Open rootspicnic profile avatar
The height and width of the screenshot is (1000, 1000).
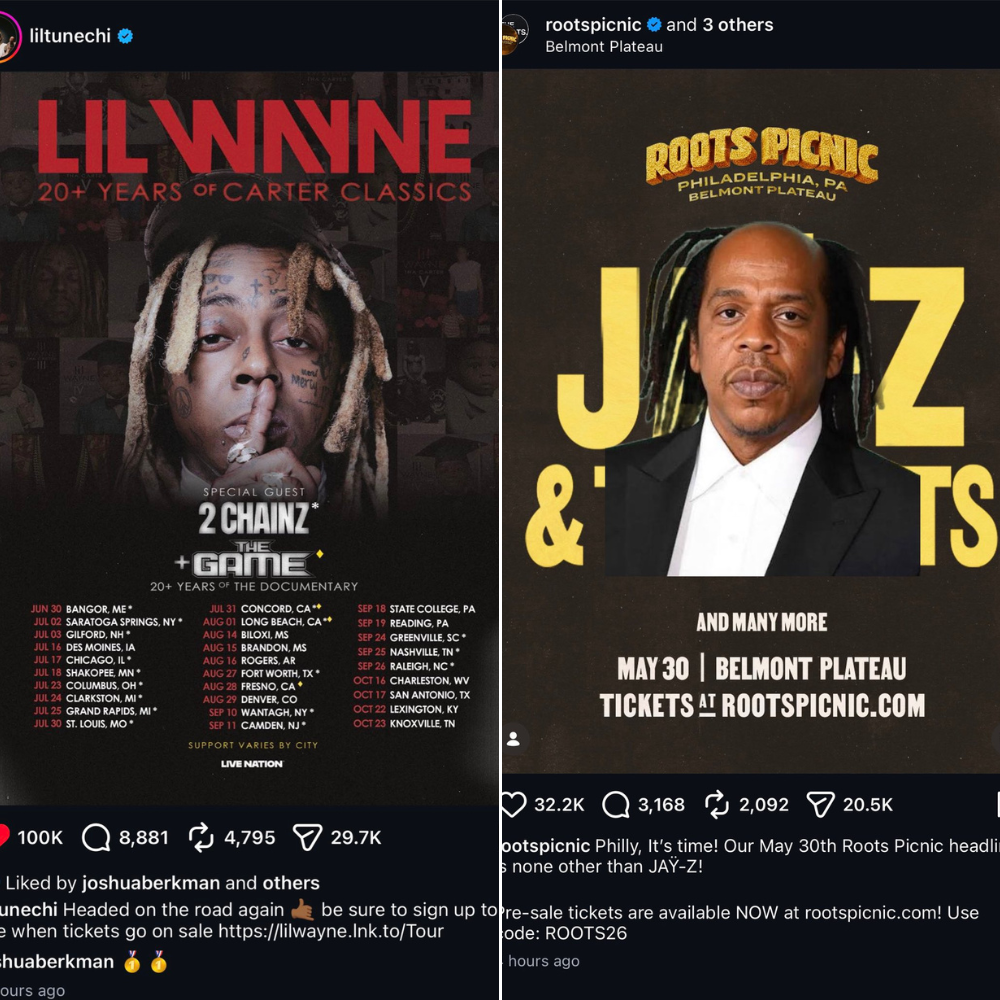[513, 34]
